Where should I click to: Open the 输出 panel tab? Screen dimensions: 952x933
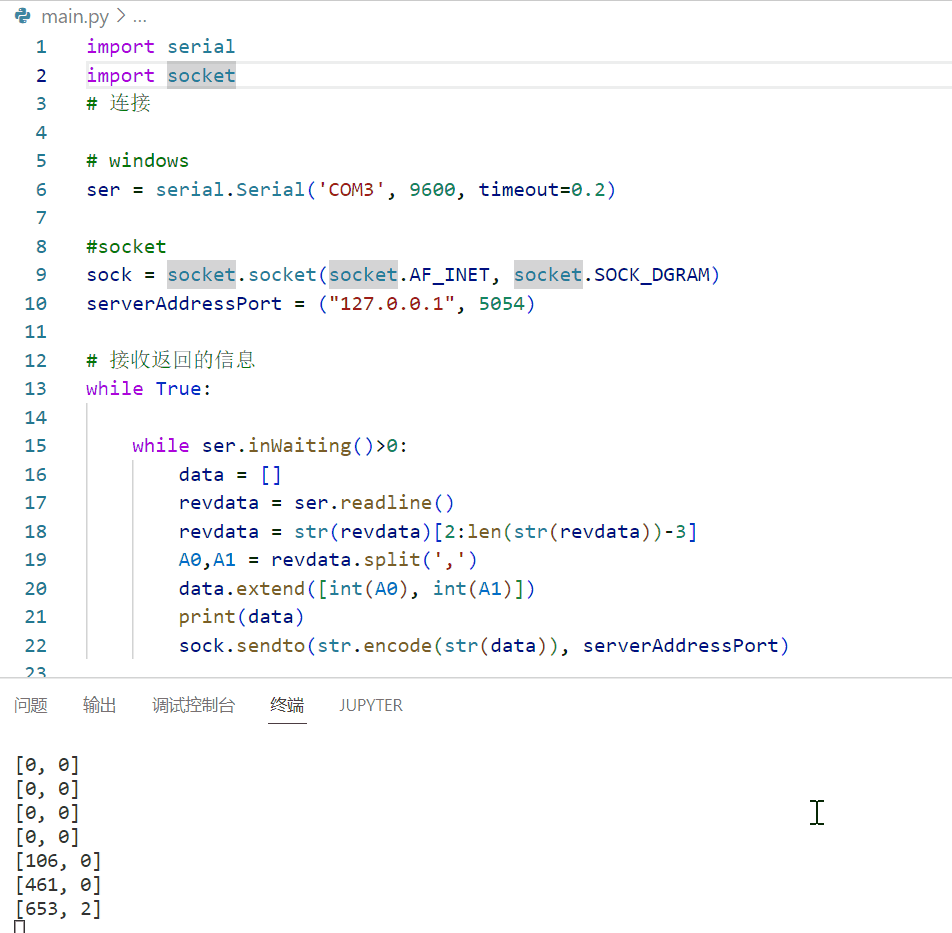(100, 705)
